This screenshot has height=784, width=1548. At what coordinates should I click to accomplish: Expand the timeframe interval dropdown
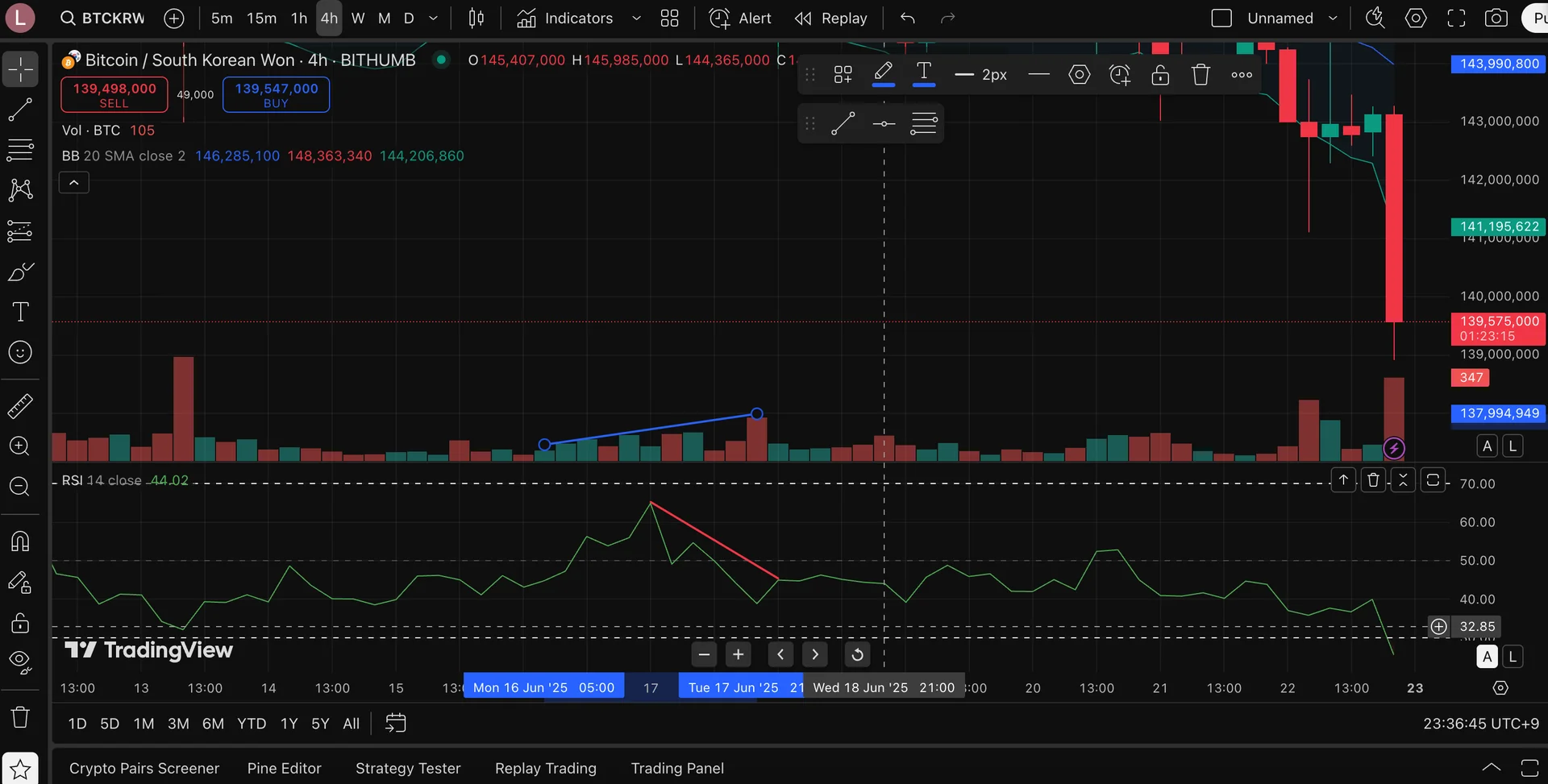point(434,18)
